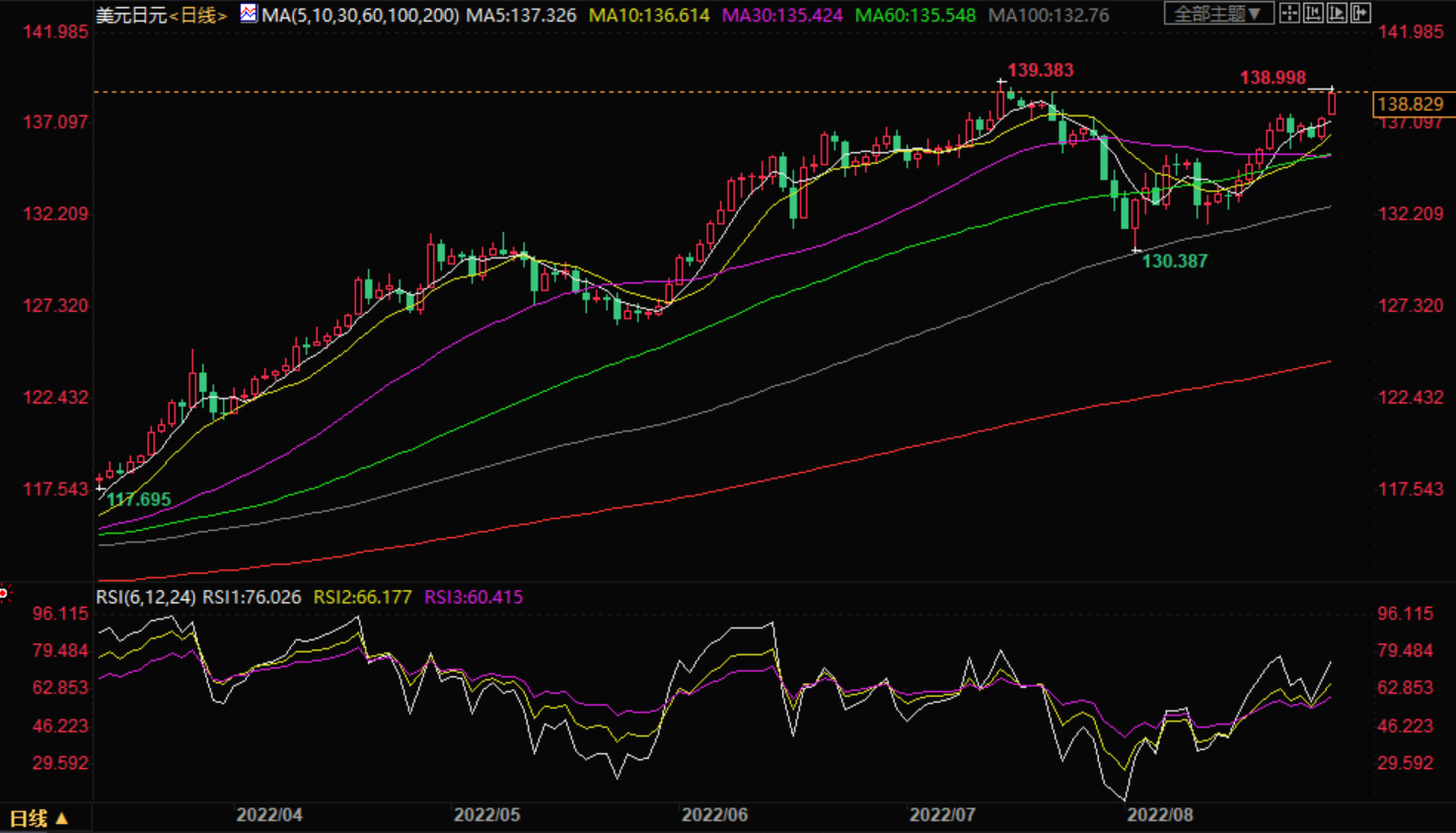The image size is (1456, 833).
Task: Click the left RSI axis 79.484 label
Action: [60, 651]
